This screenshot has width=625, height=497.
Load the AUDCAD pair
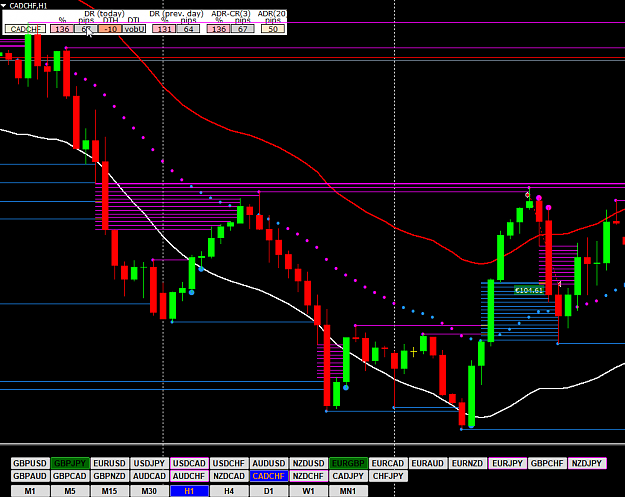[x=149, y=476]
